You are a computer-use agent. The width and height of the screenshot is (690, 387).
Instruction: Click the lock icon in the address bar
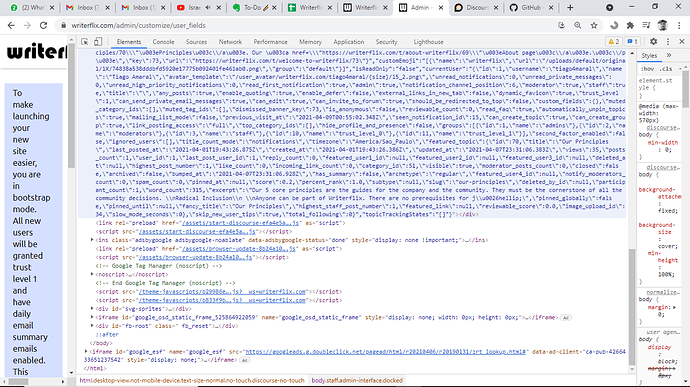63,26
